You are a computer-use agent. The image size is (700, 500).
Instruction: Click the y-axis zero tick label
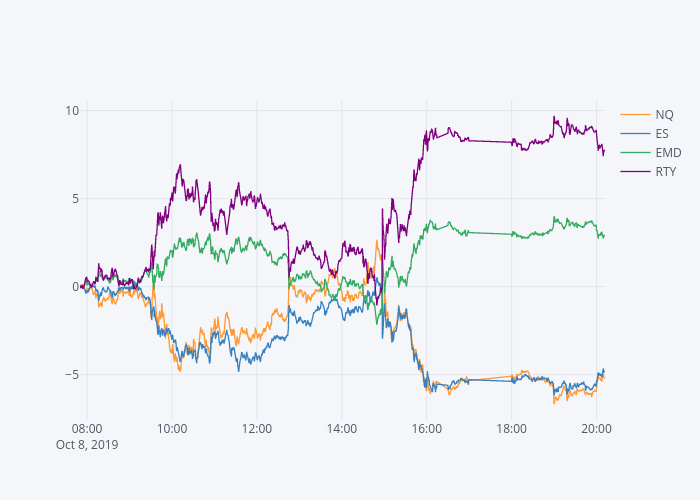pos(75,287)
